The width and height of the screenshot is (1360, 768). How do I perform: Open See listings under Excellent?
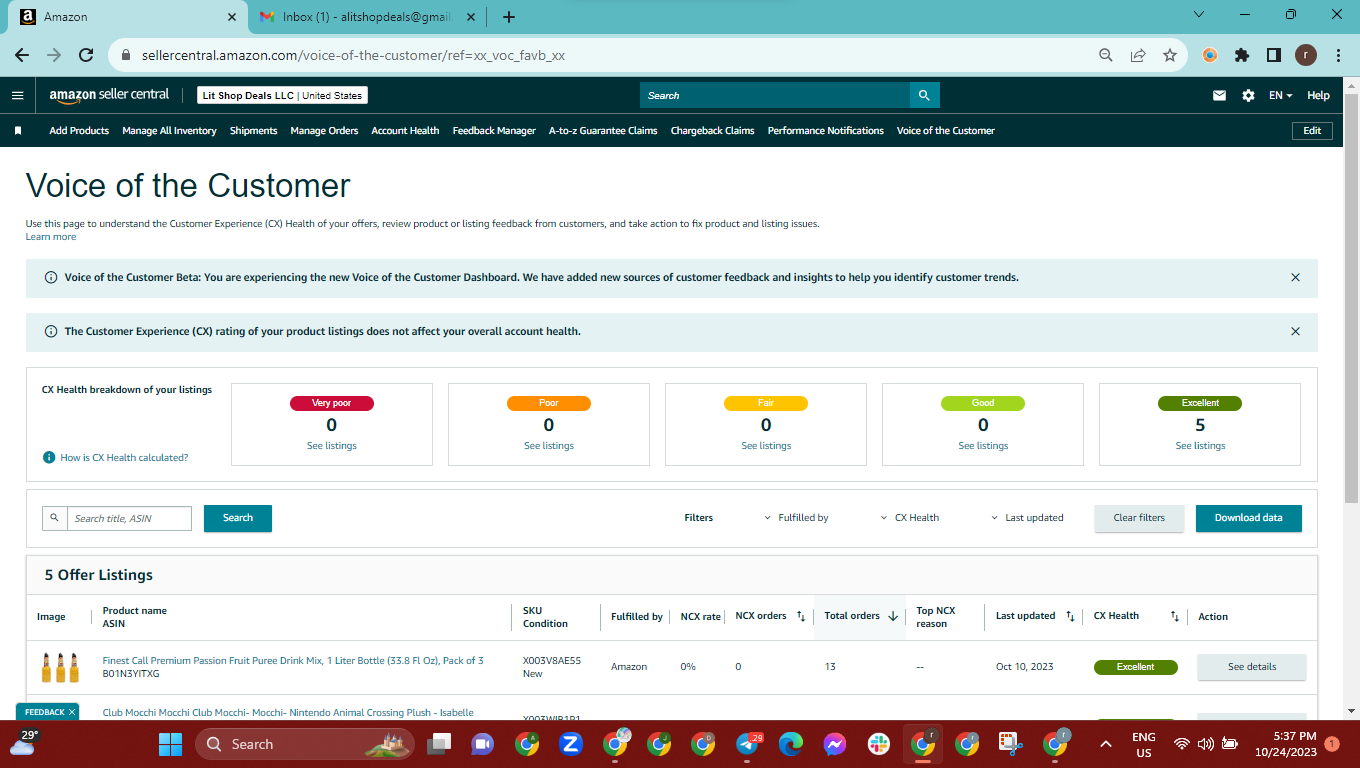pos(1200,446)
